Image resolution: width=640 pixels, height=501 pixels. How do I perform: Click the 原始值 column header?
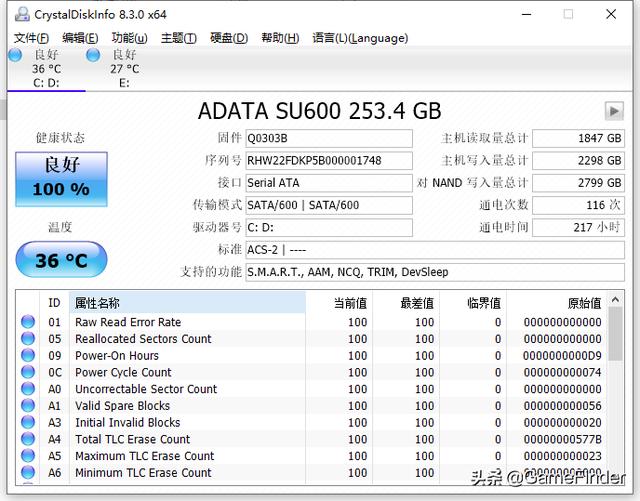point(556,303)
